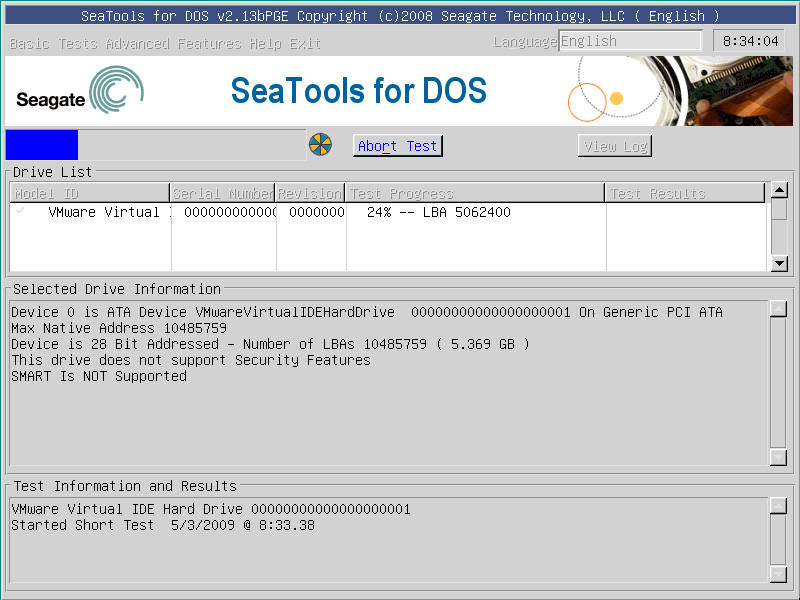
Task: Click Test Information panel down scroll arrow
Action: tap(781, 576)
